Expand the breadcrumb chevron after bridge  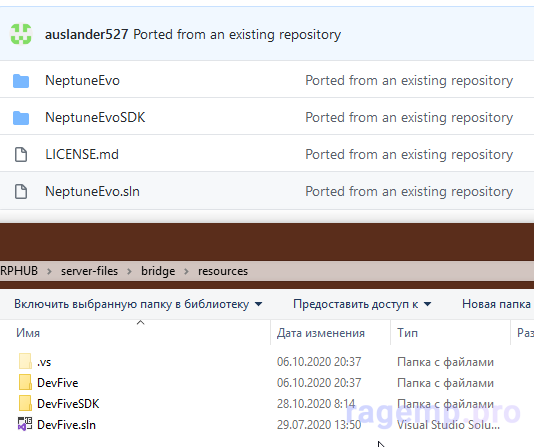(x=186, y=271)
